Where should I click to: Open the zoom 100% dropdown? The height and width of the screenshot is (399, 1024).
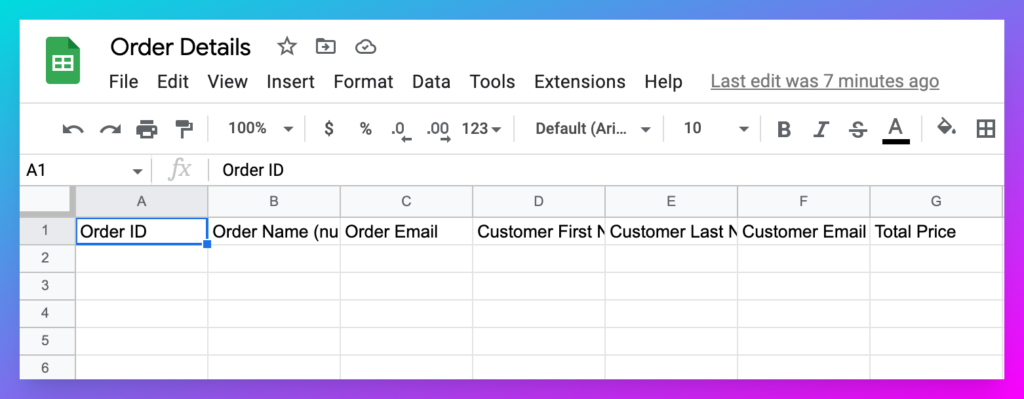click(x=261, y=129)
